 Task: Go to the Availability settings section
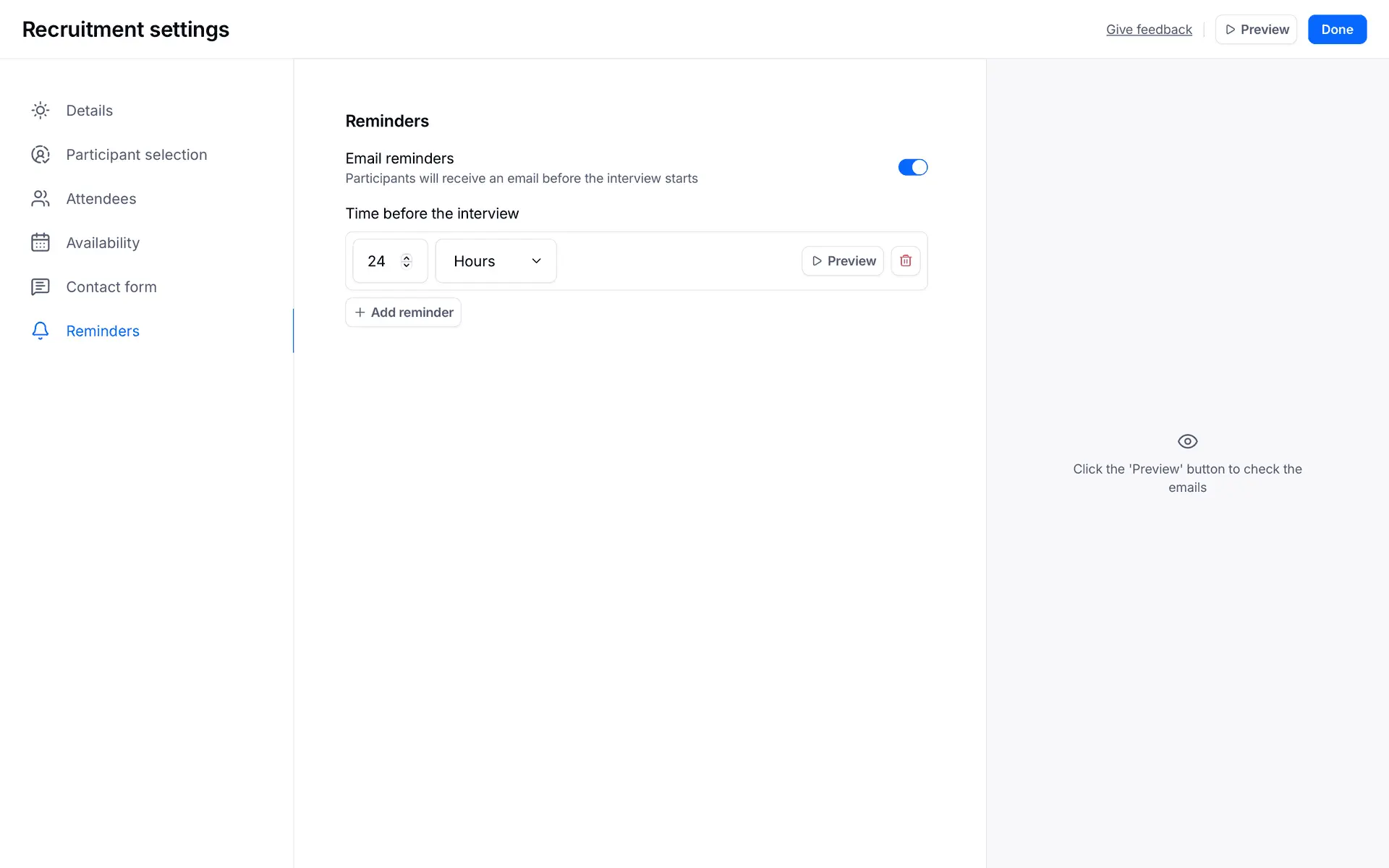click(103, 243)
